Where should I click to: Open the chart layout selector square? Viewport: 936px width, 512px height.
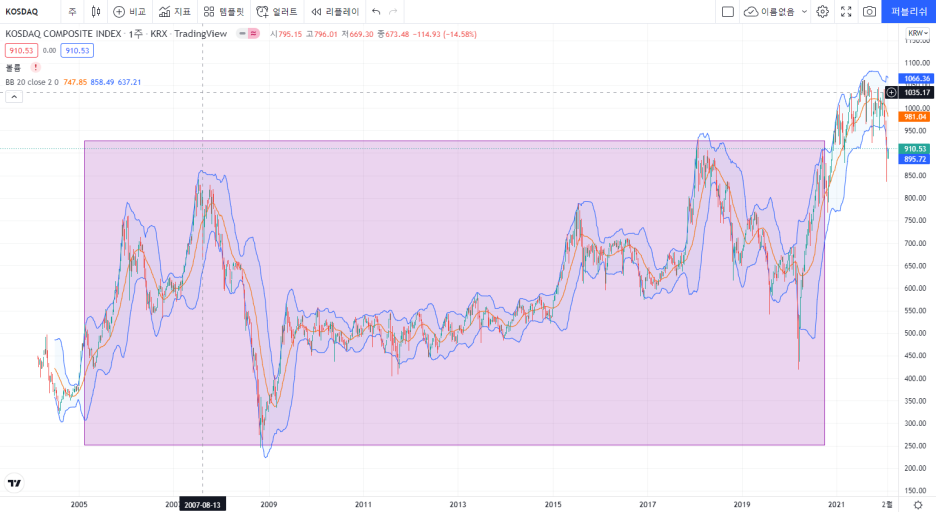pyautogui.click(x=728, y=11)
